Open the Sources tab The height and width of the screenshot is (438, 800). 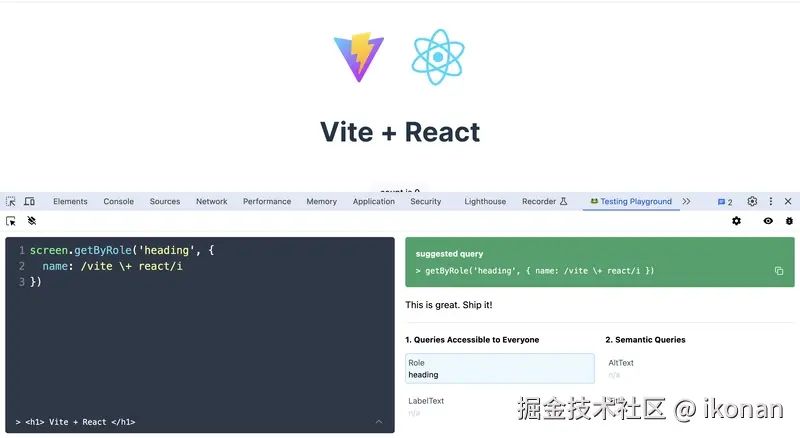tap(165, 202)
